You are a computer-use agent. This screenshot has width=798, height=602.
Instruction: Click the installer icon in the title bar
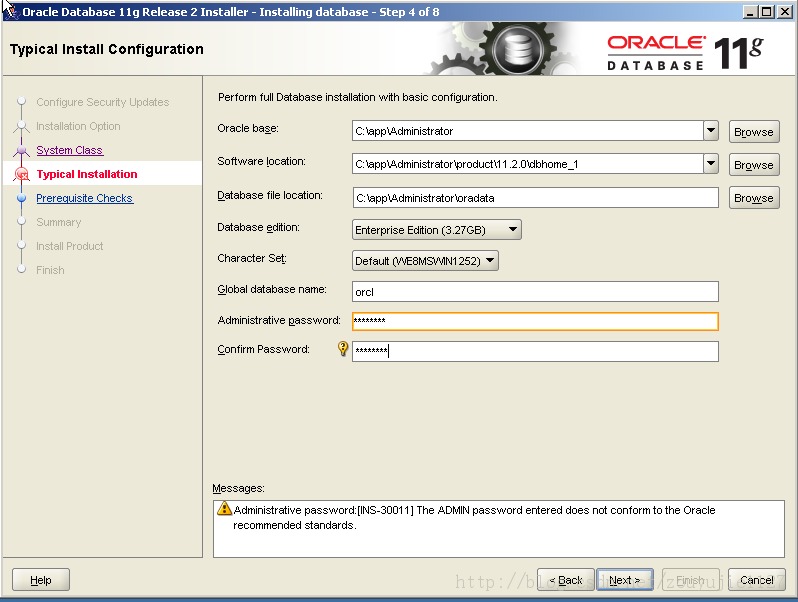[12, 11]
